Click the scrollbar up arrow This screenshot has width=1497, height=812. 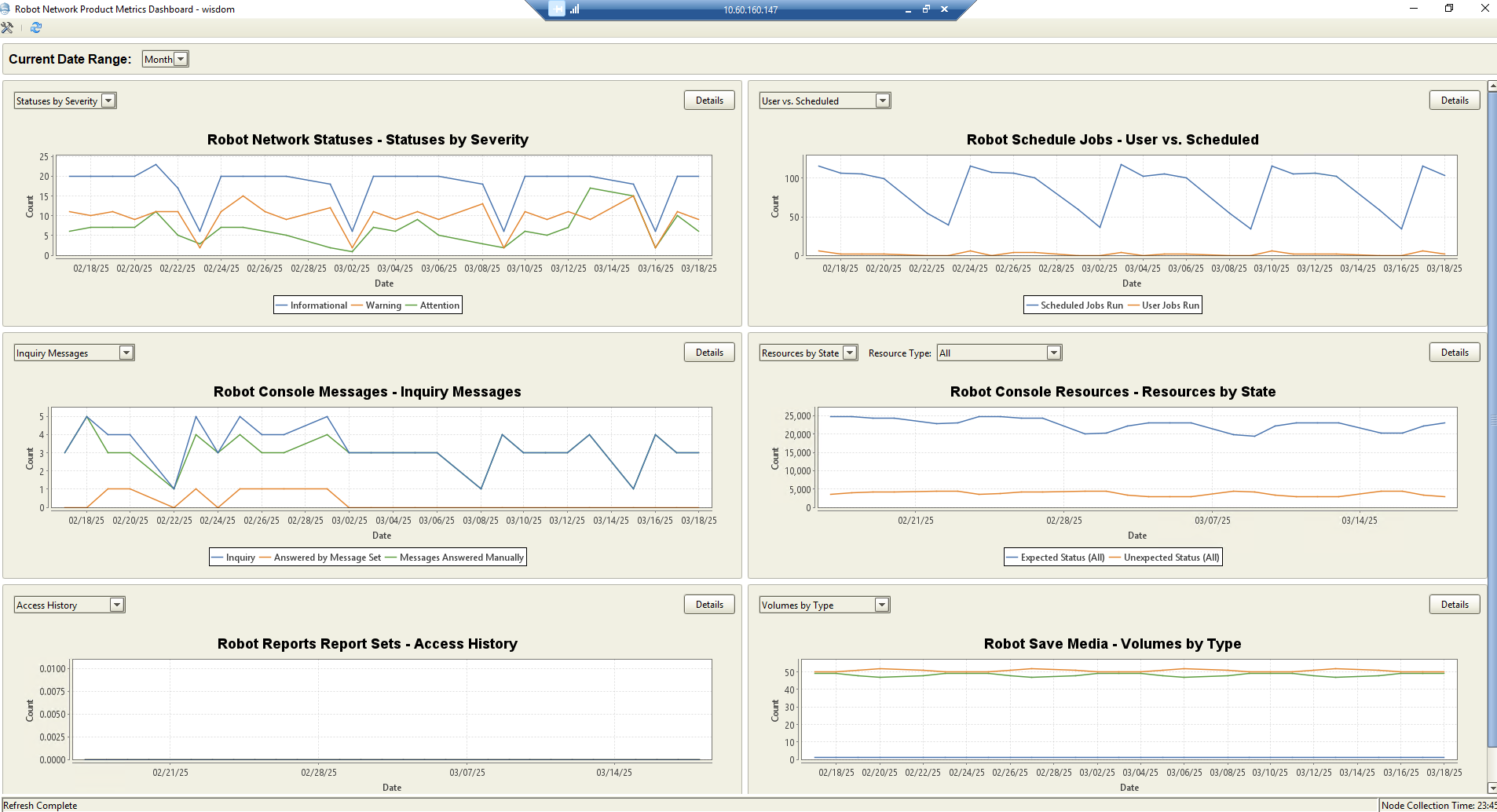1492,86
